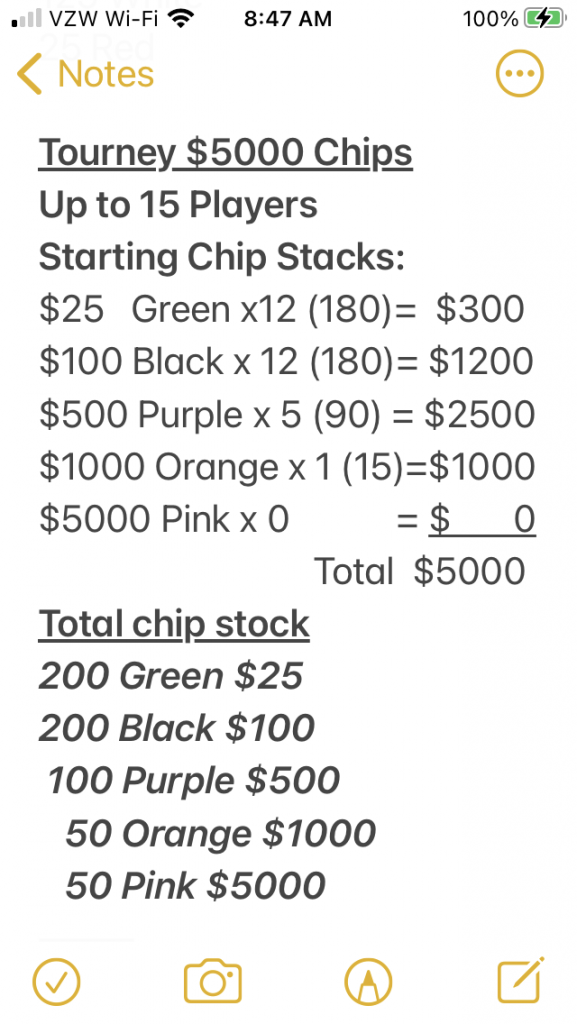The height and width of the screenshot is (1024, 577).
Task: Tap the Wi-Fi signal status icon
Action: (x=183, y=18)
